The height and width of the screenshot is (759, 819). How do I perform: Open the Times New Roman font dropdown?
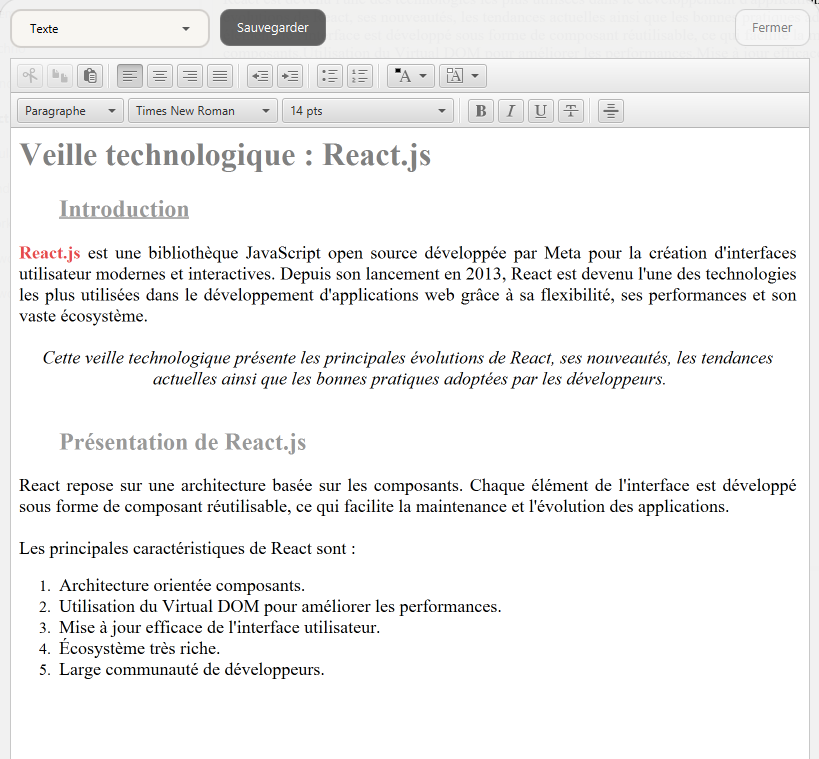[203, 111]
